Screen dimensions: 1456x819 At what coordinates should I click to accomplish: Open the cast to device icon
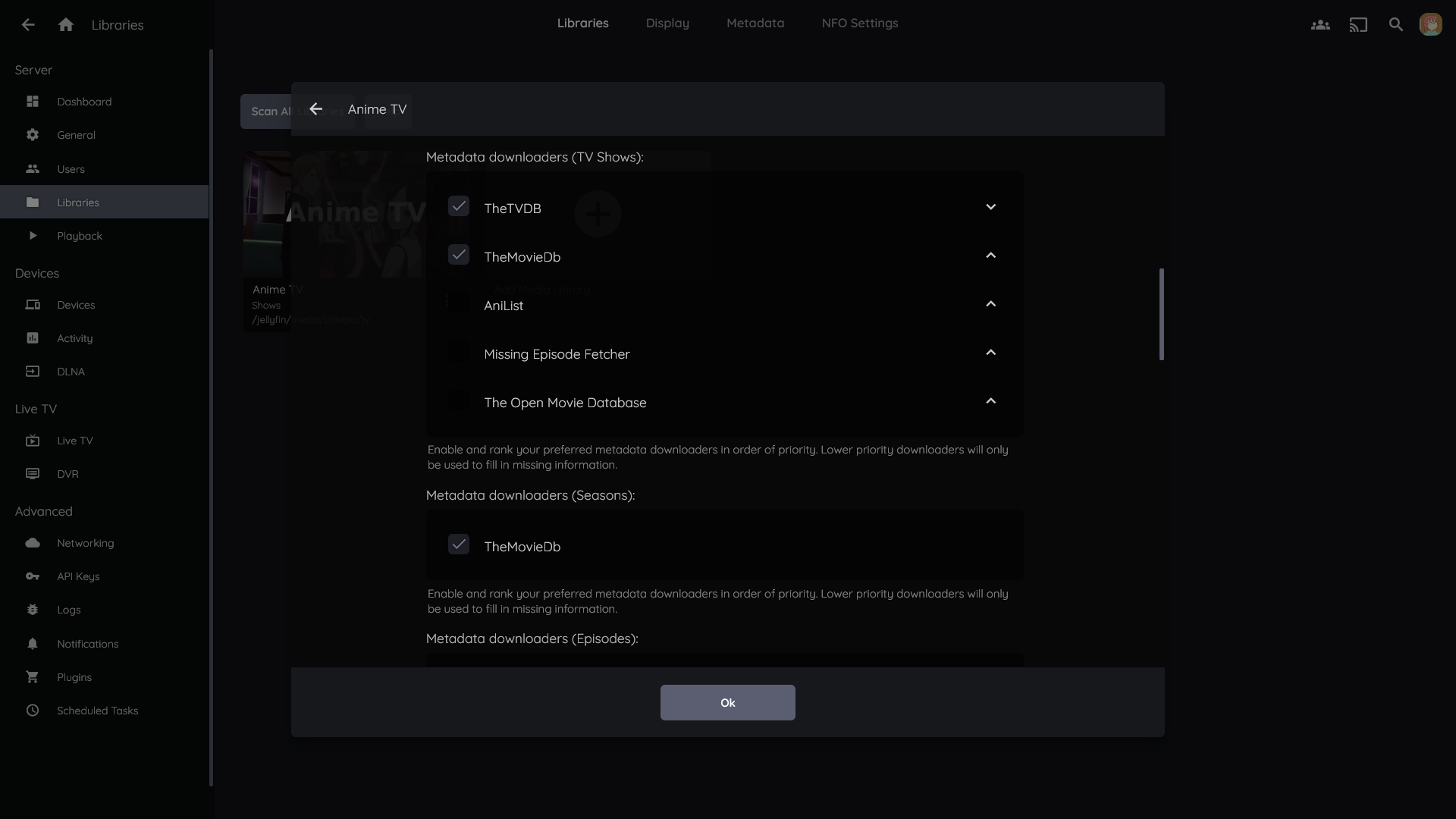point(1358,25)
